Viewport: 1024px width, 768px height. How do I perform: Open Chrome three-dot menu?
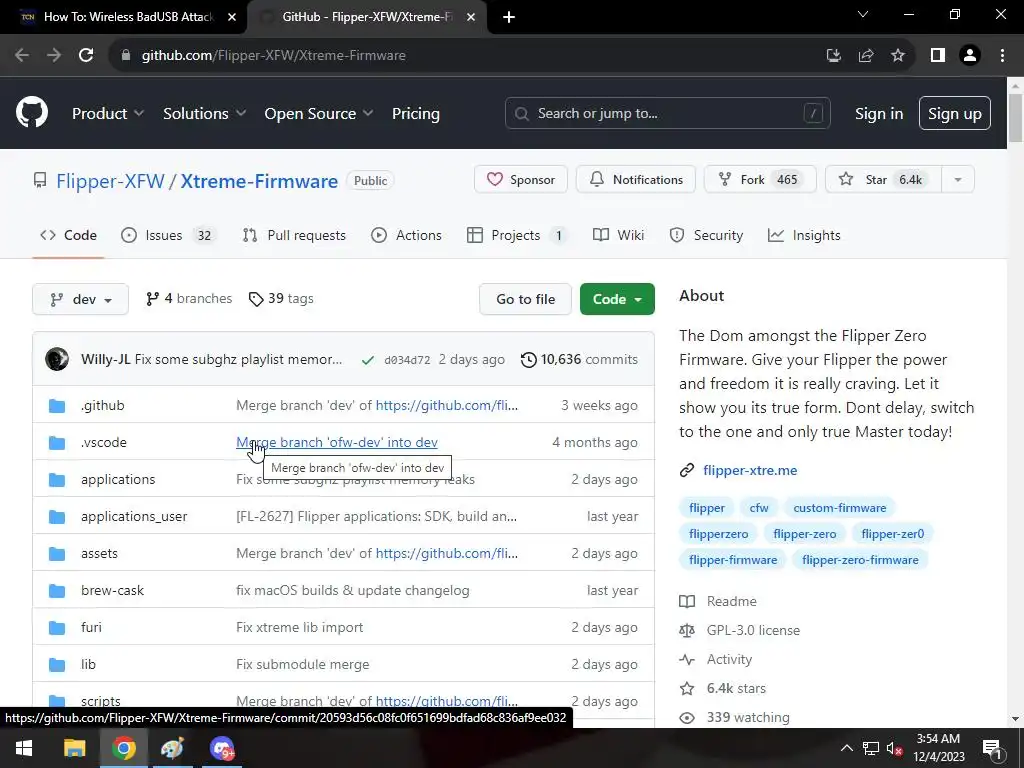[1002, 56]
